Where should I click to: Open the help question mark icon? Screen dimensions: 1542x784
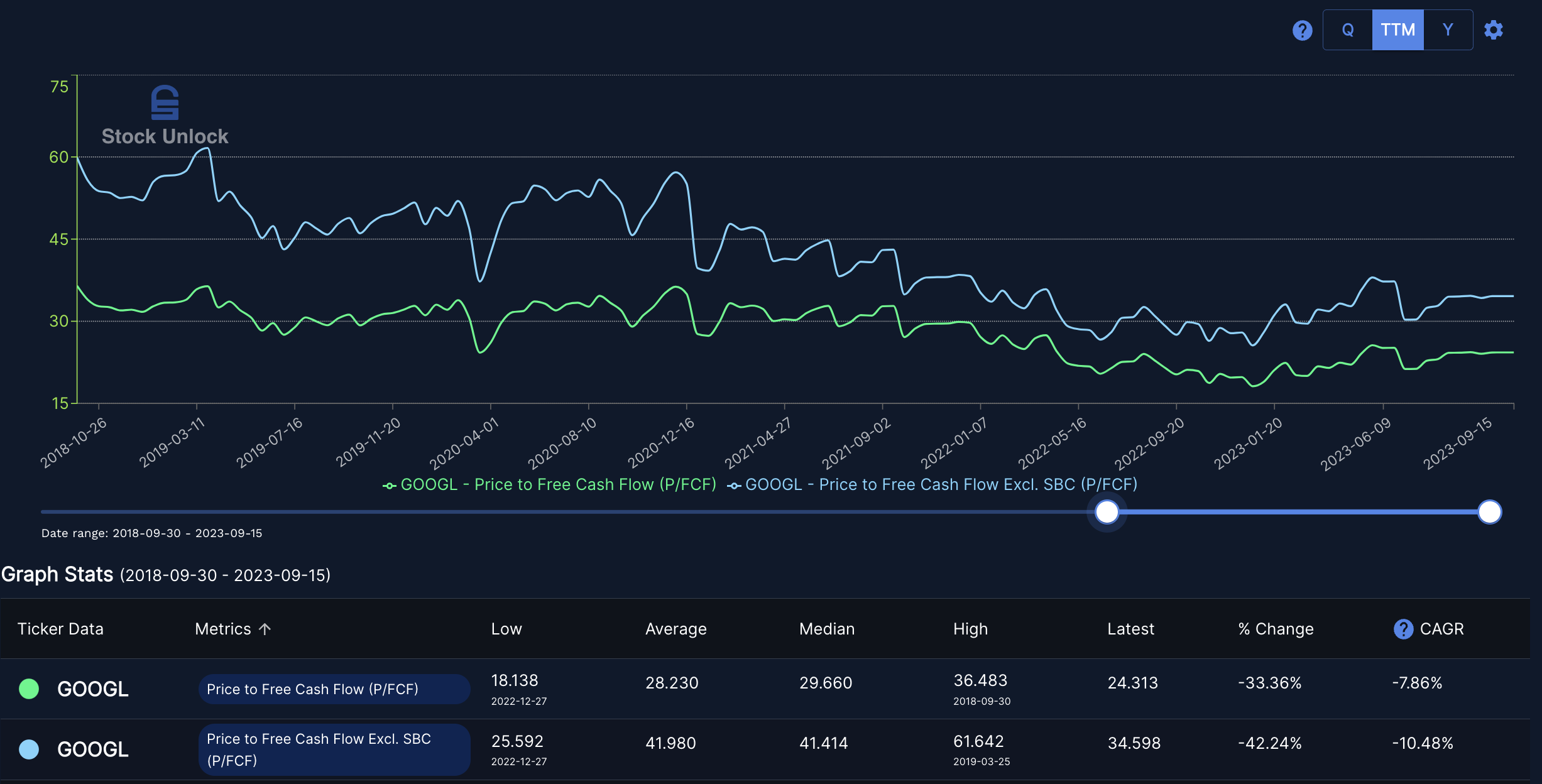point(1302,30)
